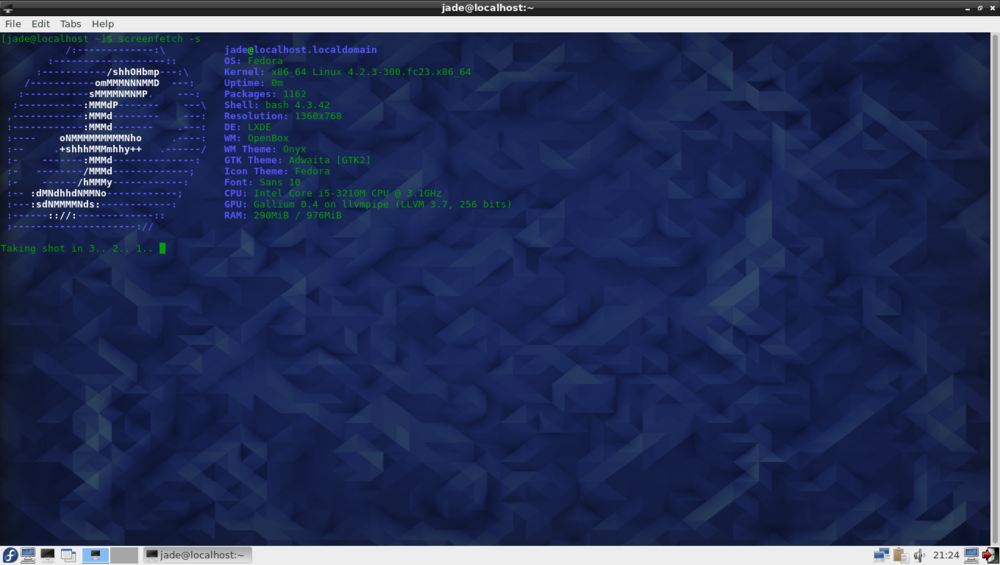Image resolution: width=1000 pixels, height=565 pixels.
Task: Click the terminal vertical scrollbar
Action: coord(995,288)
